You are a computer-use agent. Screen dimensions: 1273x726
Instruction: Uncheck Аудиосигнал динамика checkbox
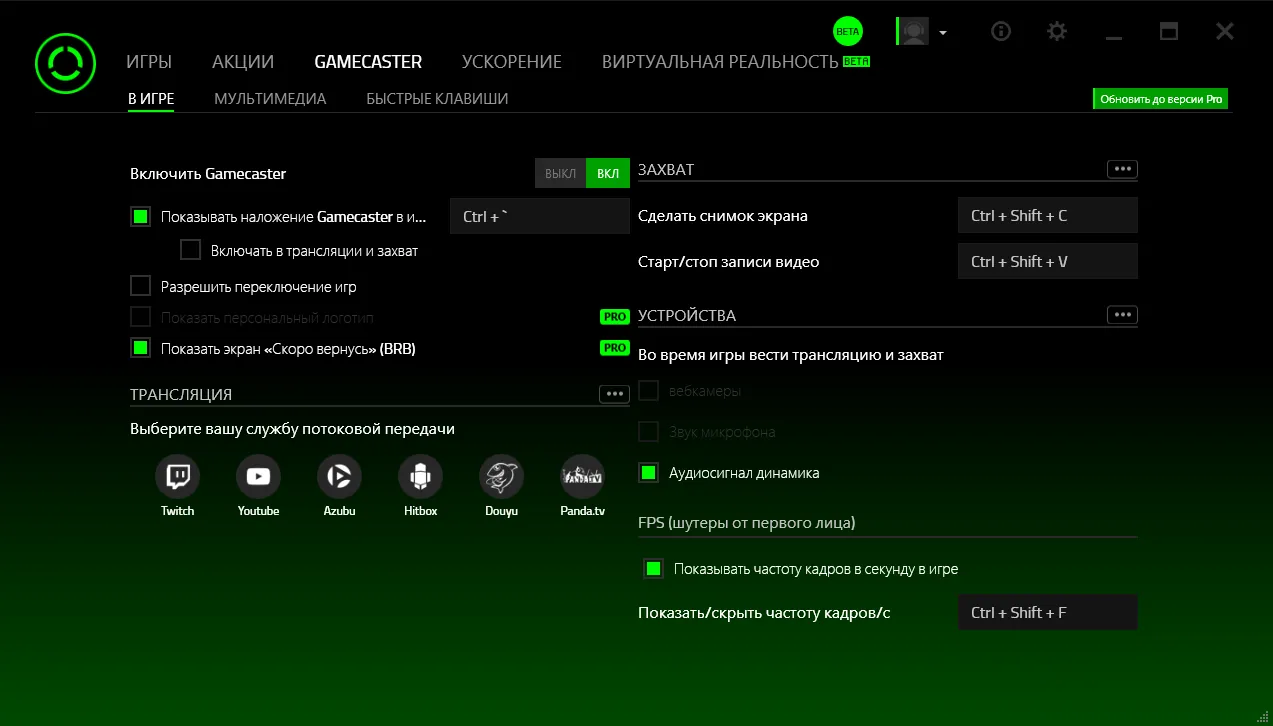pyautogui.click(x=648, y=473)
